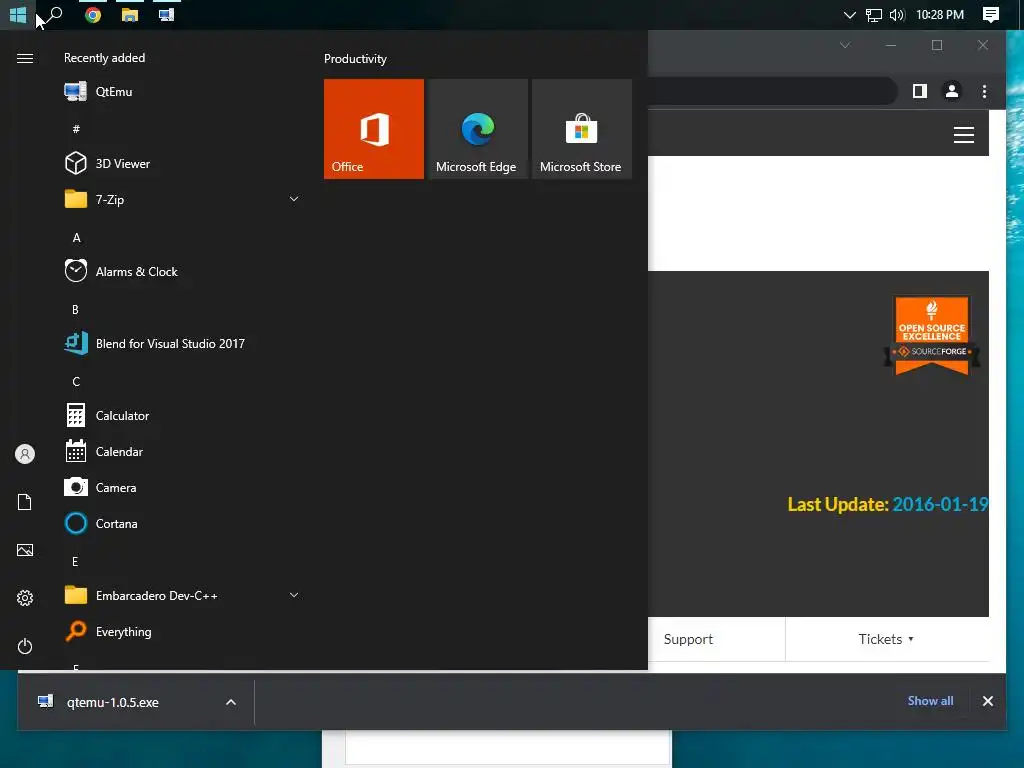The height and width of the screenshot is (768, 1024).
Task: Open Chrome's three-dot menu
Action: pyautogui.click(x=984, y=91)
